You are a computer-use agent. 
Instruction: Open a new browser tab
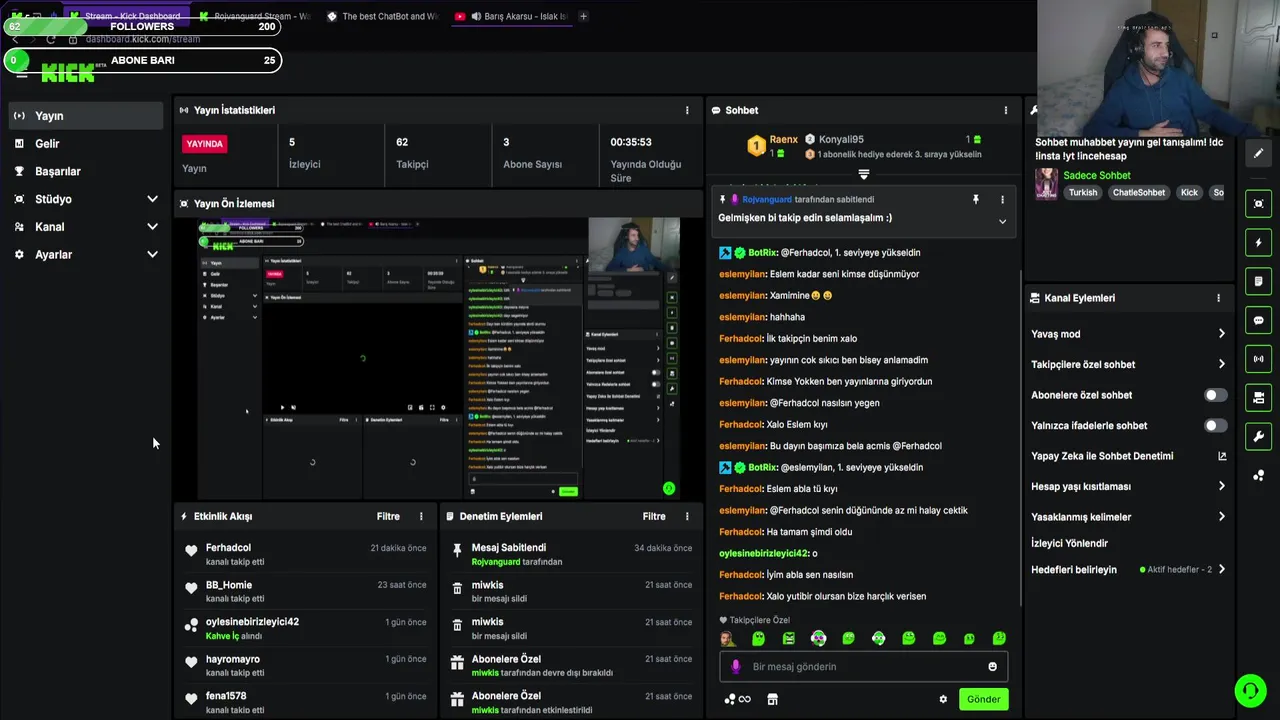[584, 16]
